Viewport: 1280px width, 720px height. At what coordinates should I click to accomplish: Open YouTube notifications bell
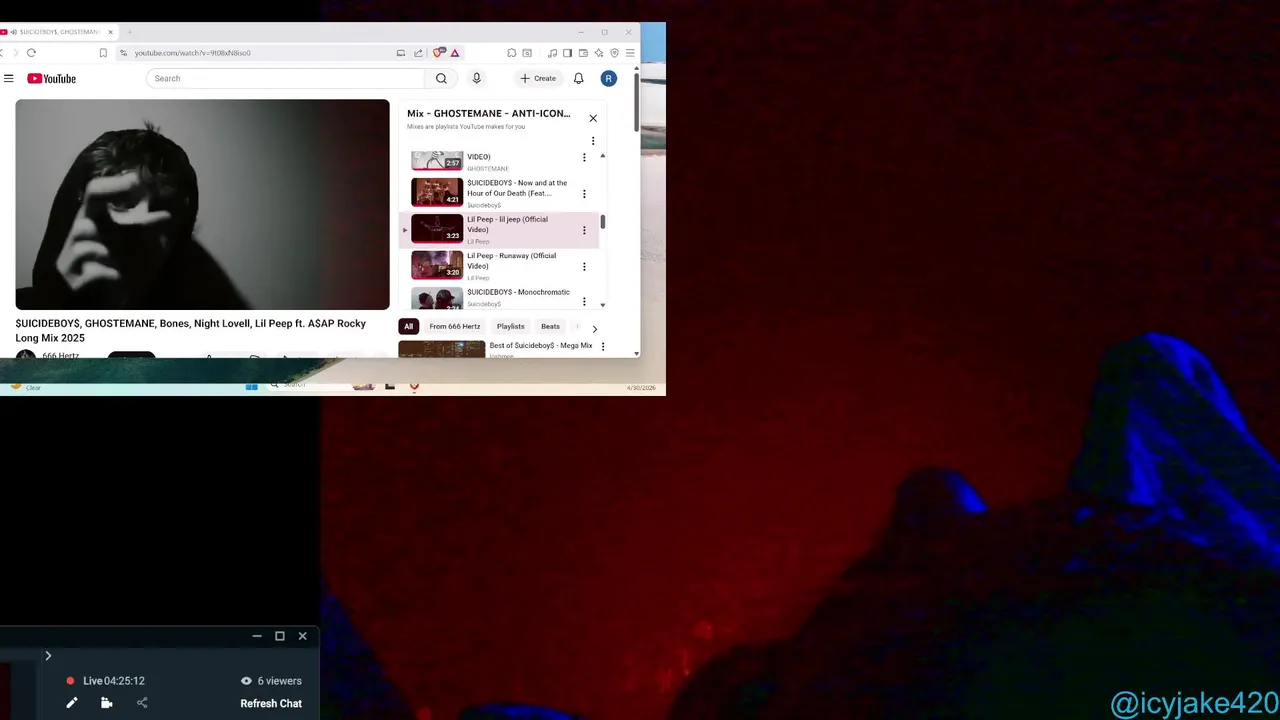click(578, 78)
